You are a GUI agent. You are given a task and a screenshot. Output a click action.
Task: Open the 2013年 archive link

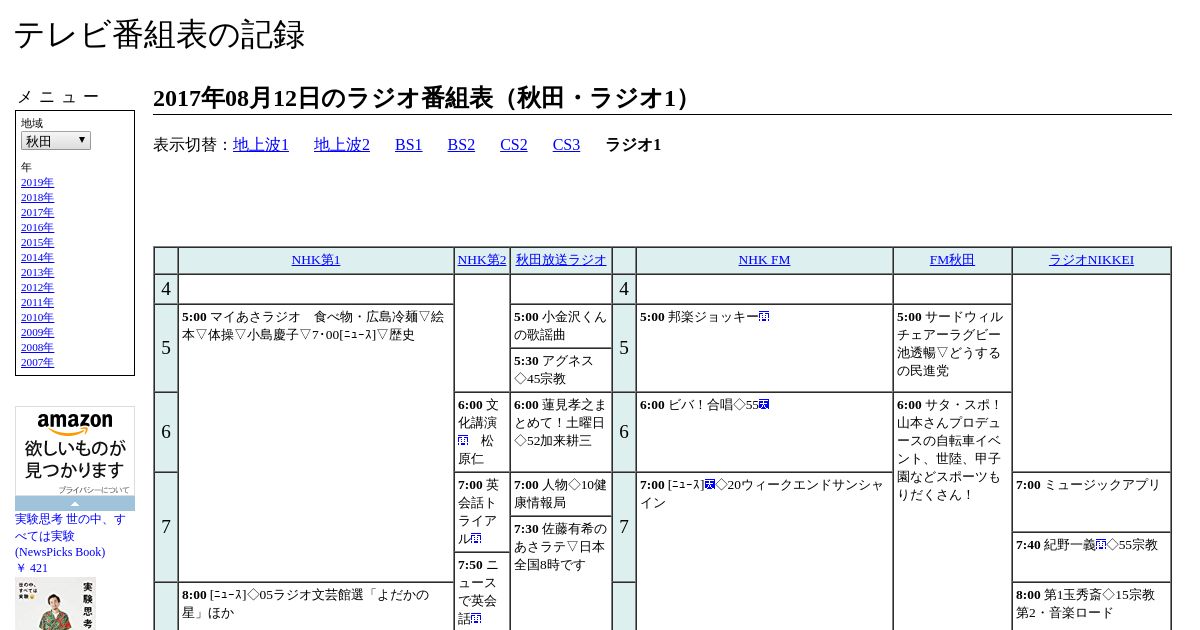[37, 273]
